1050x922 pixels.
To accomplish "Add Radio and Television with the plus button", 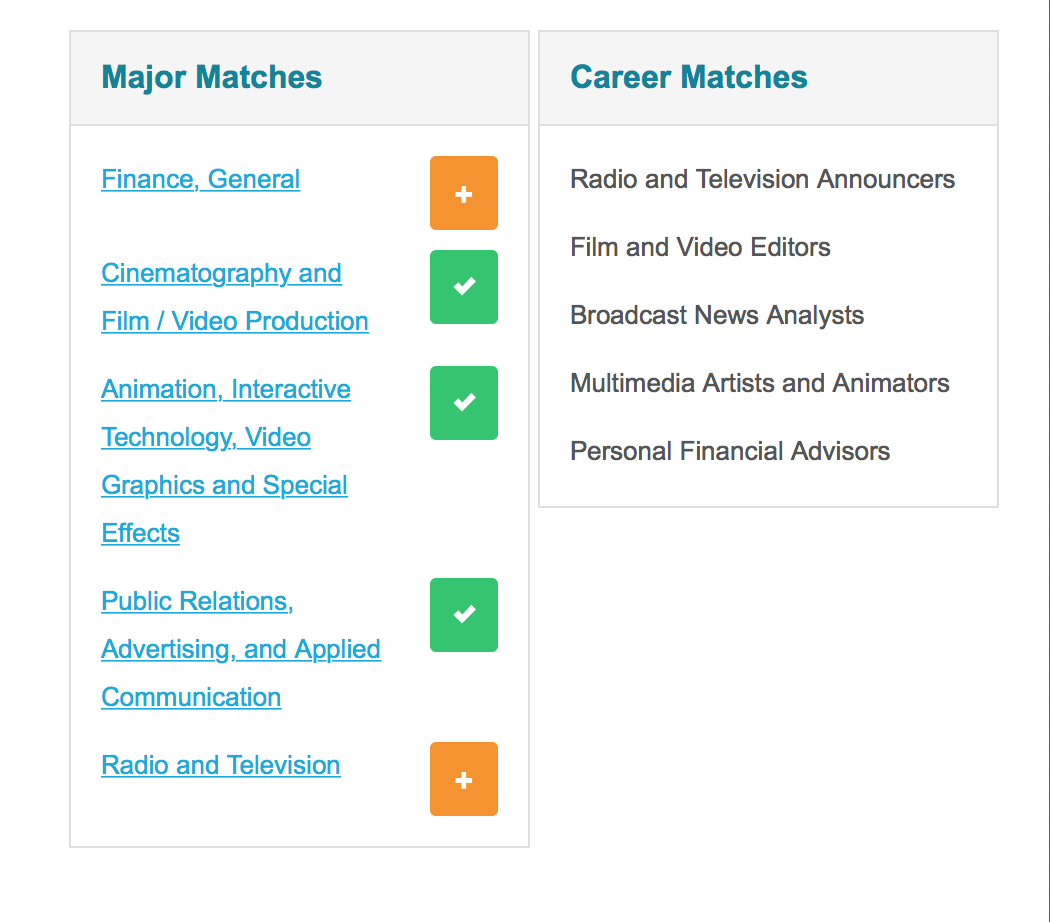I will [463, 779].
